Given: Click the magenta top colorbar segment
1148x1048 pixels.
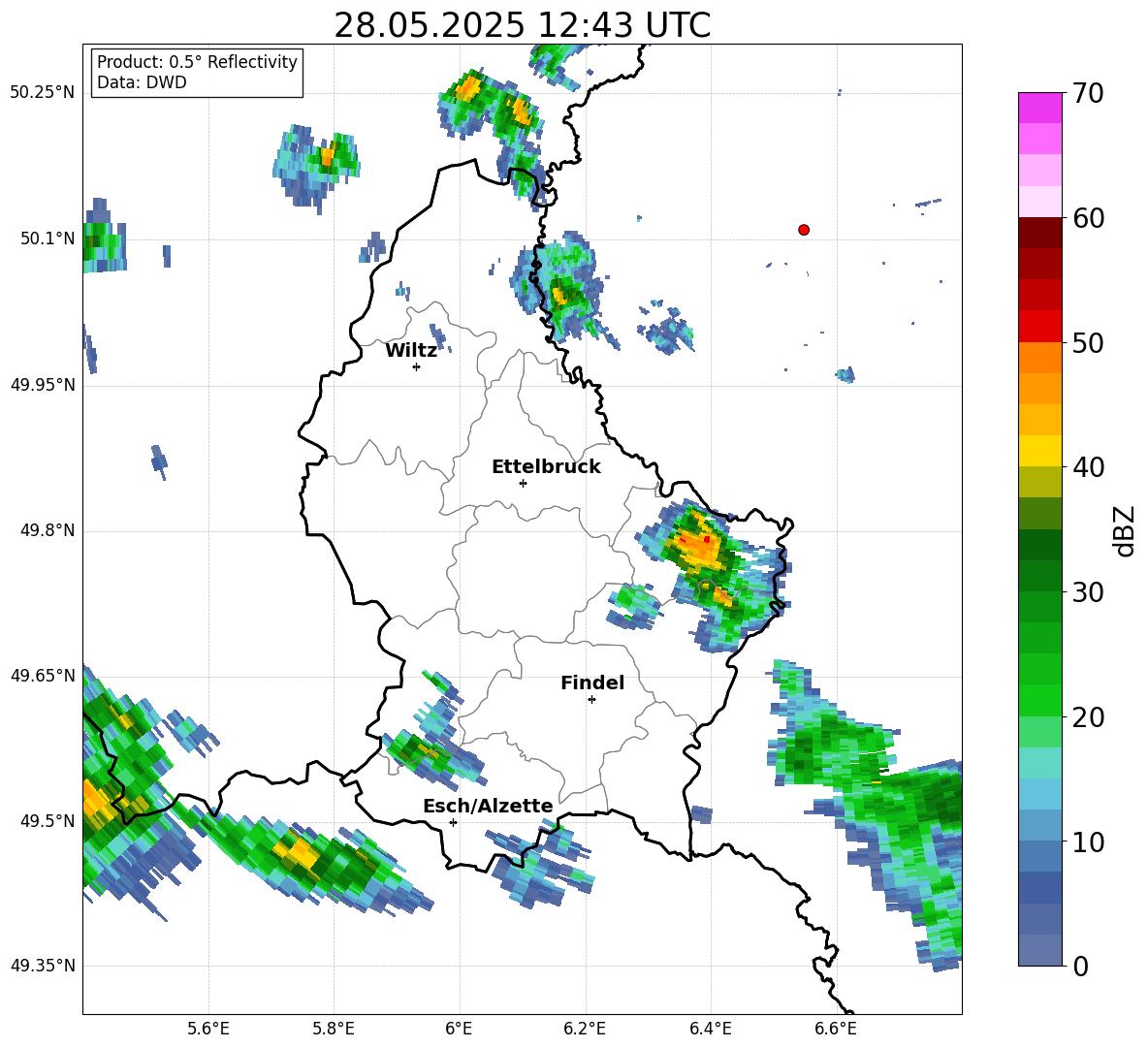Looking at the screenshot, I should [x=1039, y=109].
